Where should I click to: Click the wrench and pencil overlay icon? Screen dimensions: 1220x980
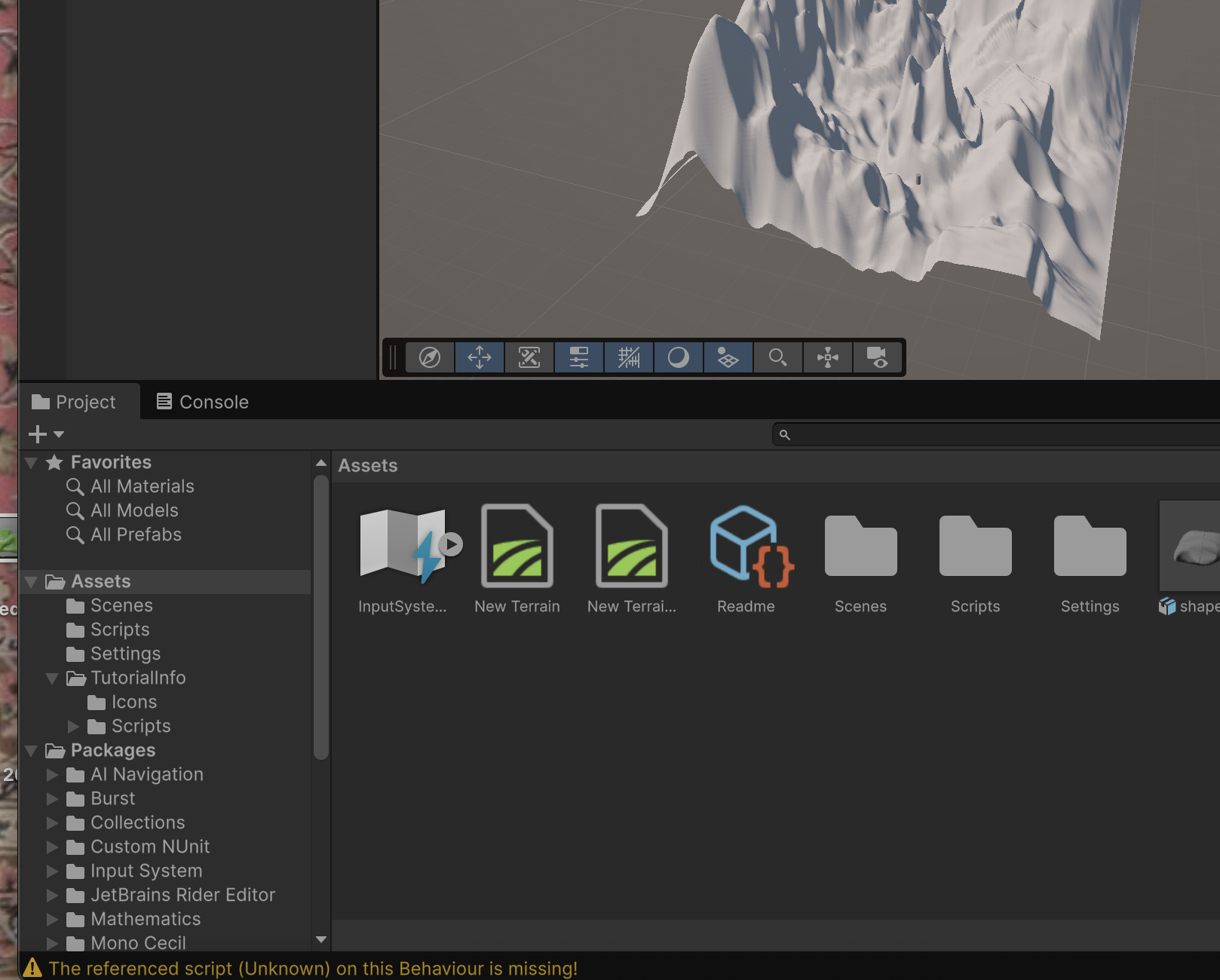coord(529,357)
